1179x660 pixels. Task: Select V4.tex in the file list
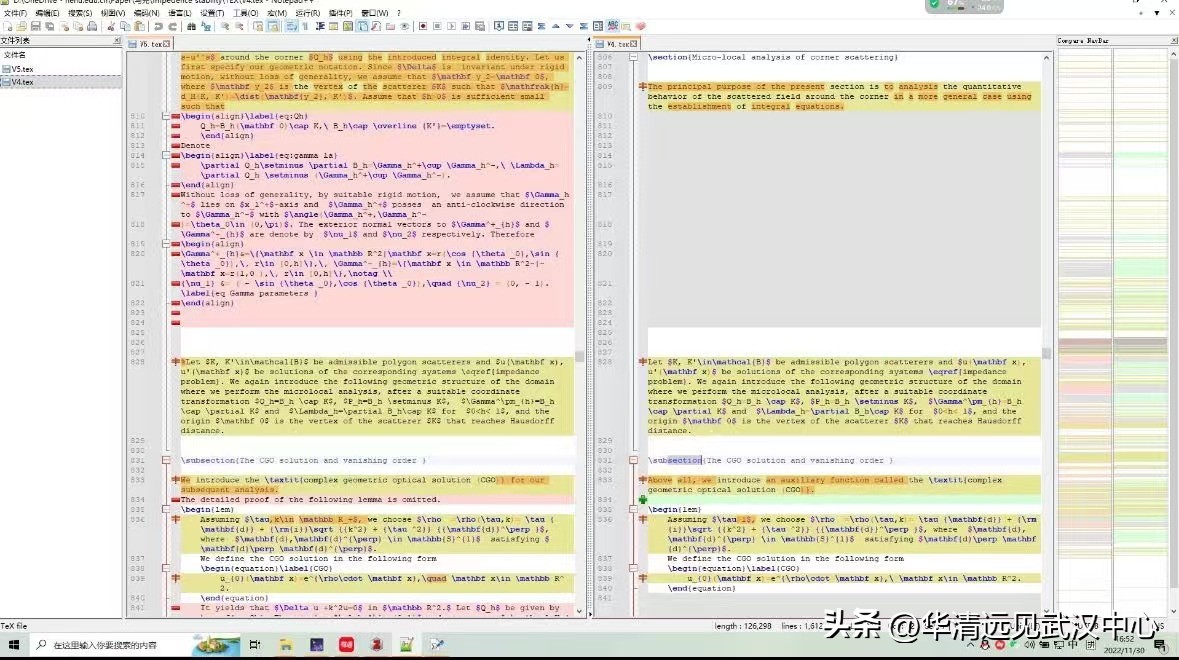22,82
